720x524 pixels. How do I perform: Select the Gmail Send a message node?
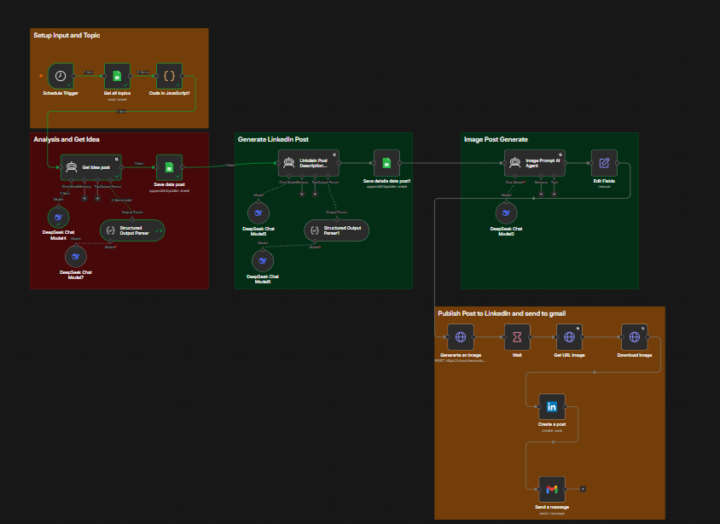click(x=552, y=490)
